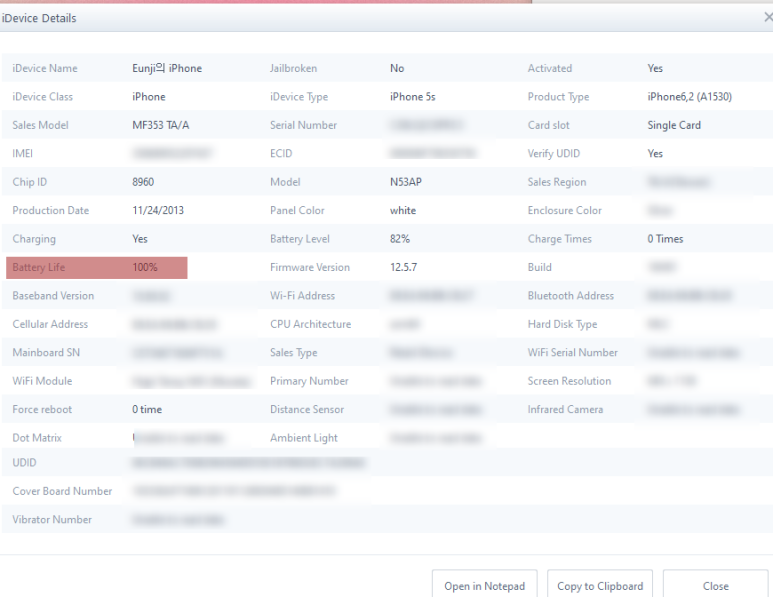The image size is (773, 597).
Task: Click the Distance Sensor label
Action: [307, 409]
